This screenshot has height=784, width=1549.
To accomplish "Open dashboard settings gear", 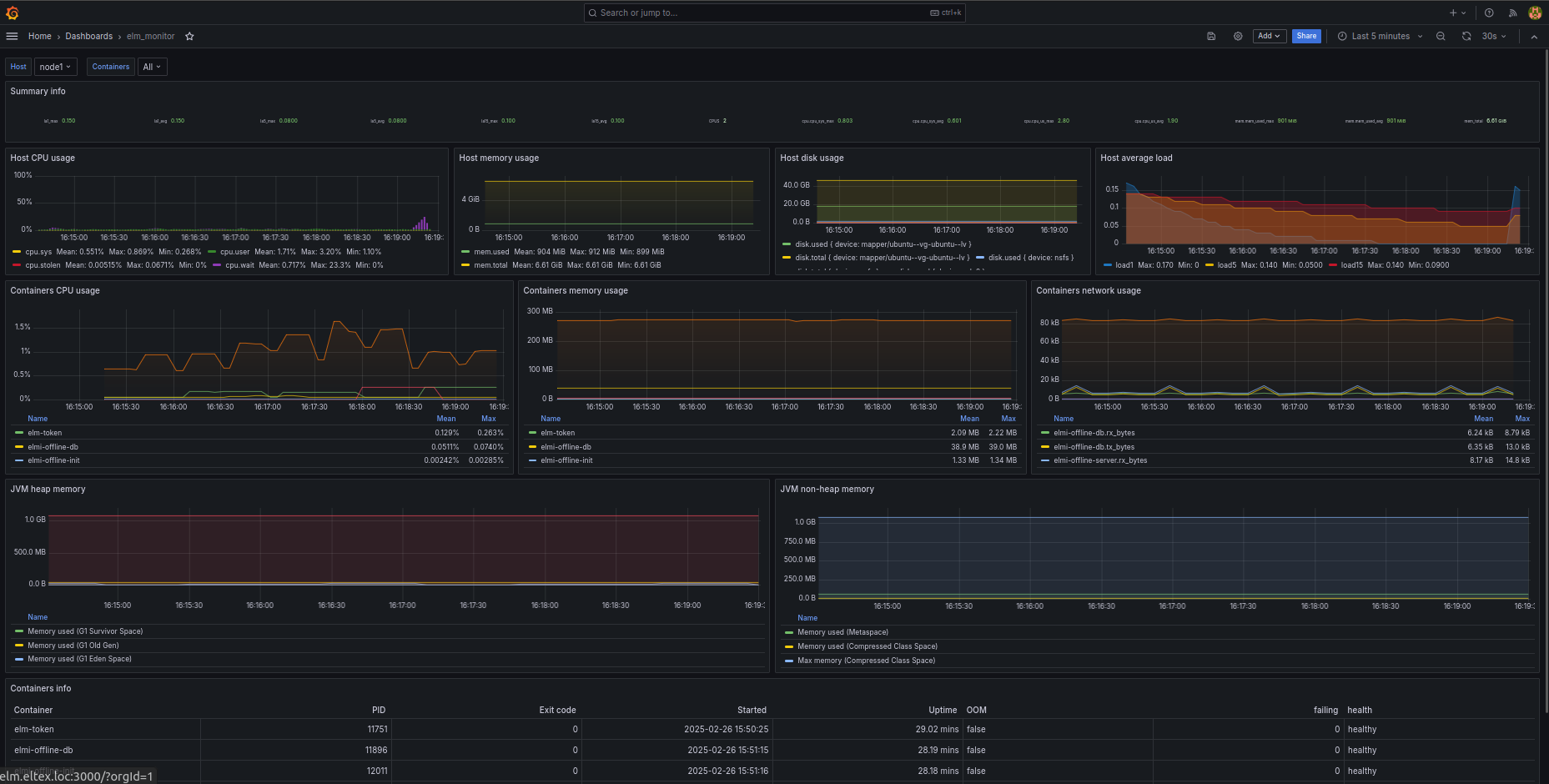I will point(1238,37).
